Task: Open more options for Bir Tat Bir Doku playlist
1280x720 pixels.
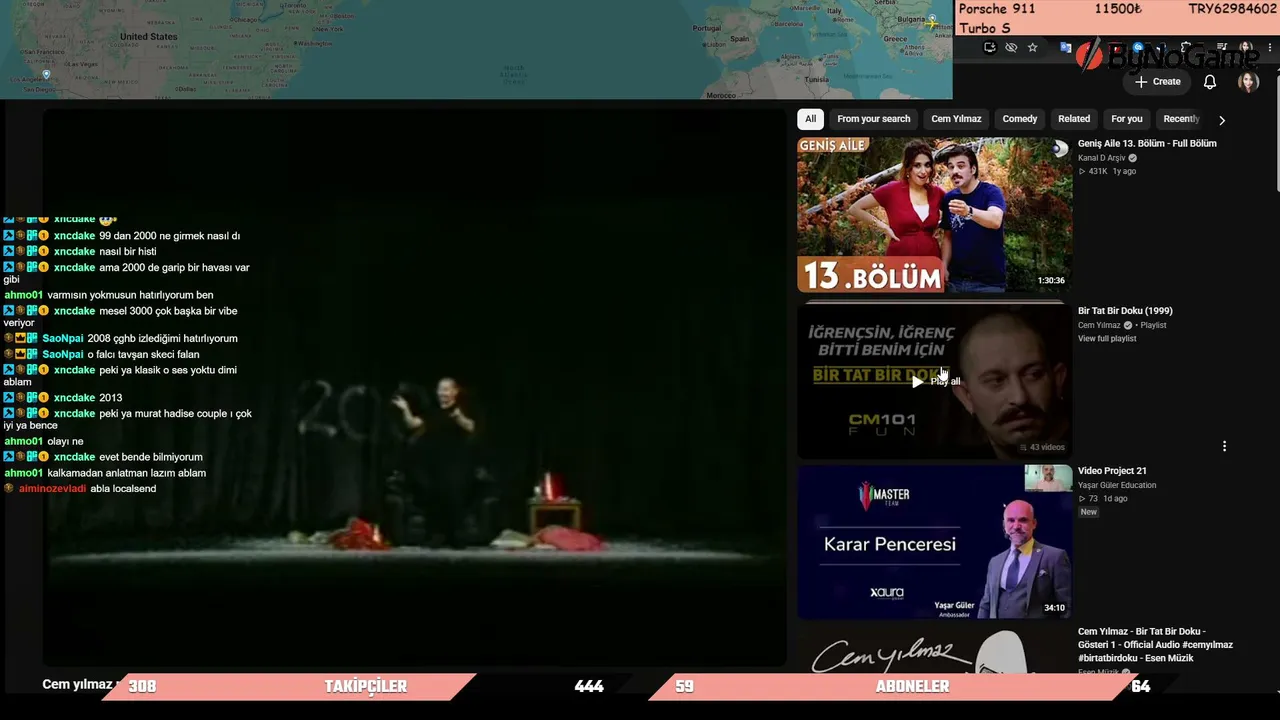Action: [1224, 446]
